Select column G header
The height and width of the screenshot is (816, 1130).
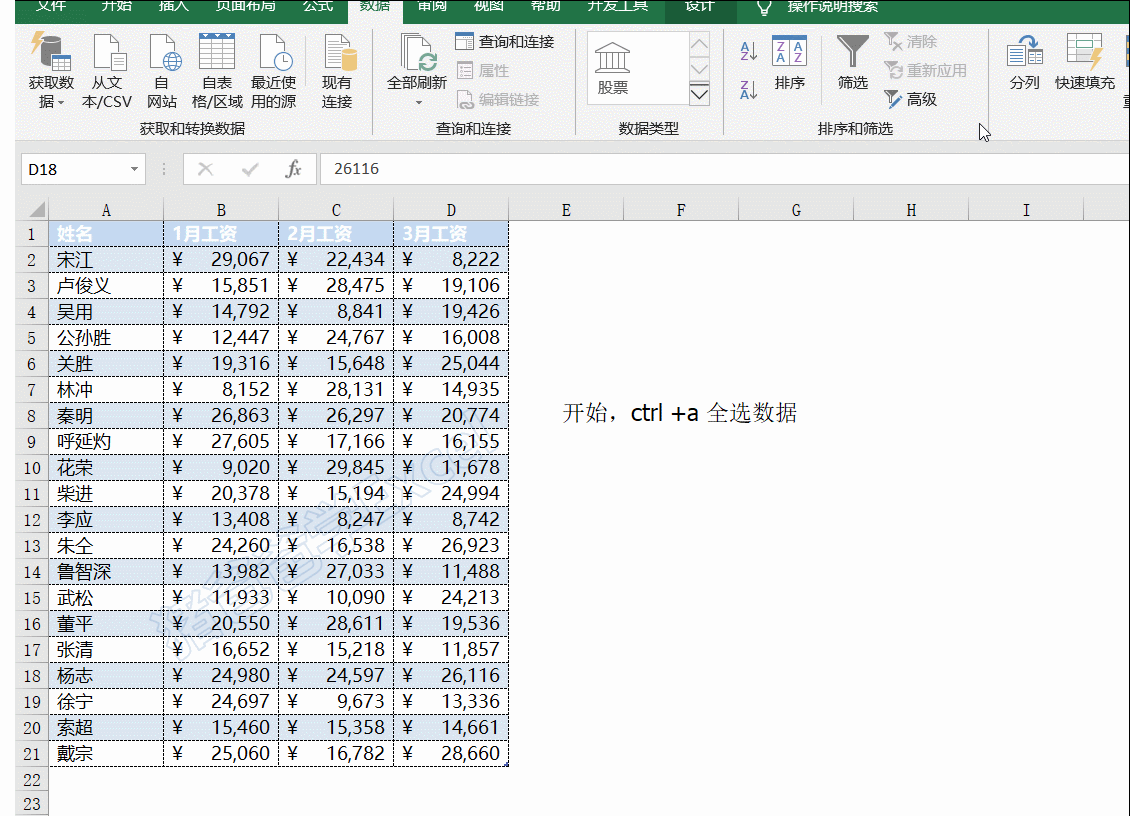click(796, 210)
